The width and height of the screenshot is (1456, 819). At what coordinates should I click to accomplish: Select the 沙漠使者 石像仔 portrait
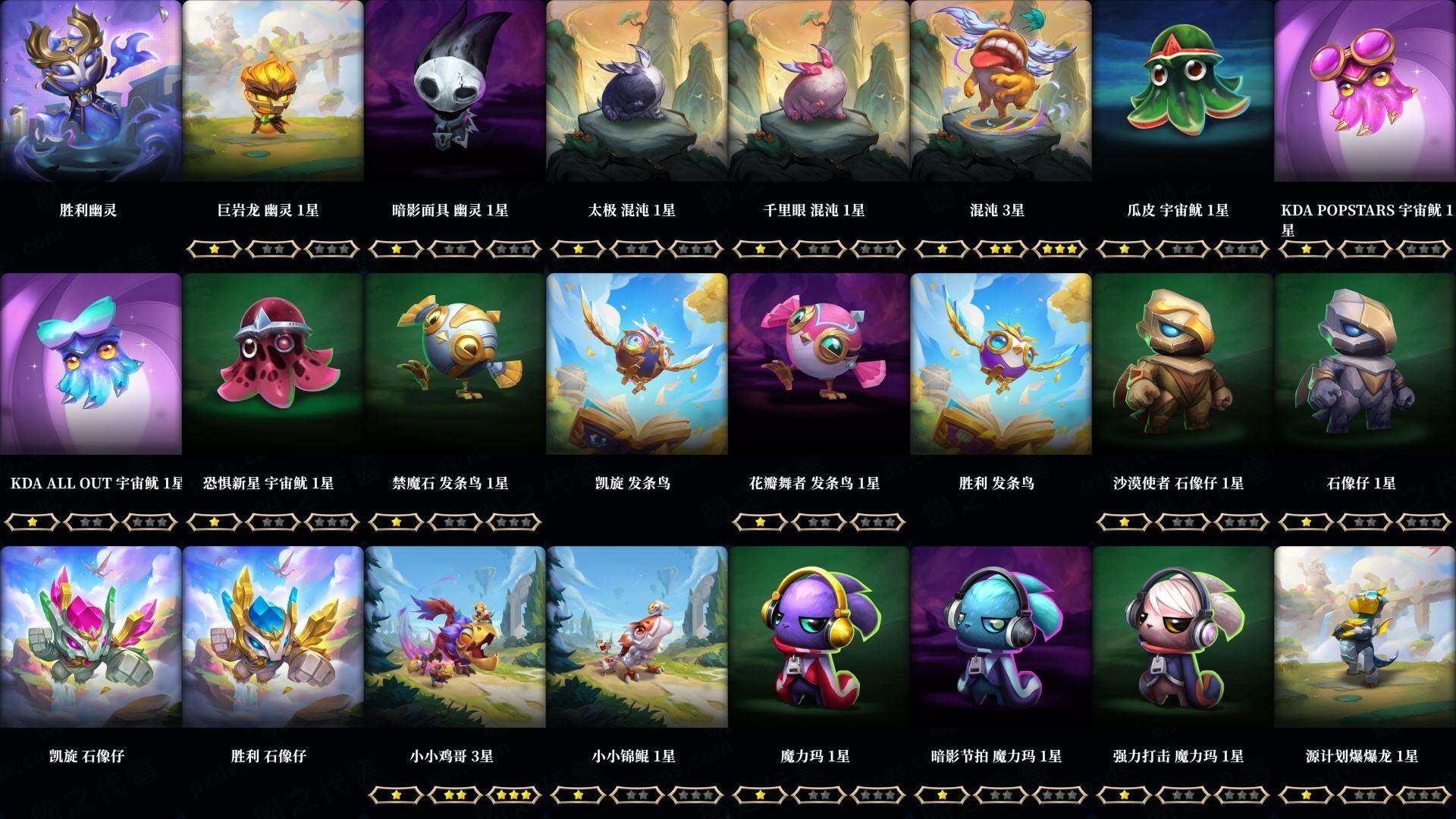coord(1183,364)
